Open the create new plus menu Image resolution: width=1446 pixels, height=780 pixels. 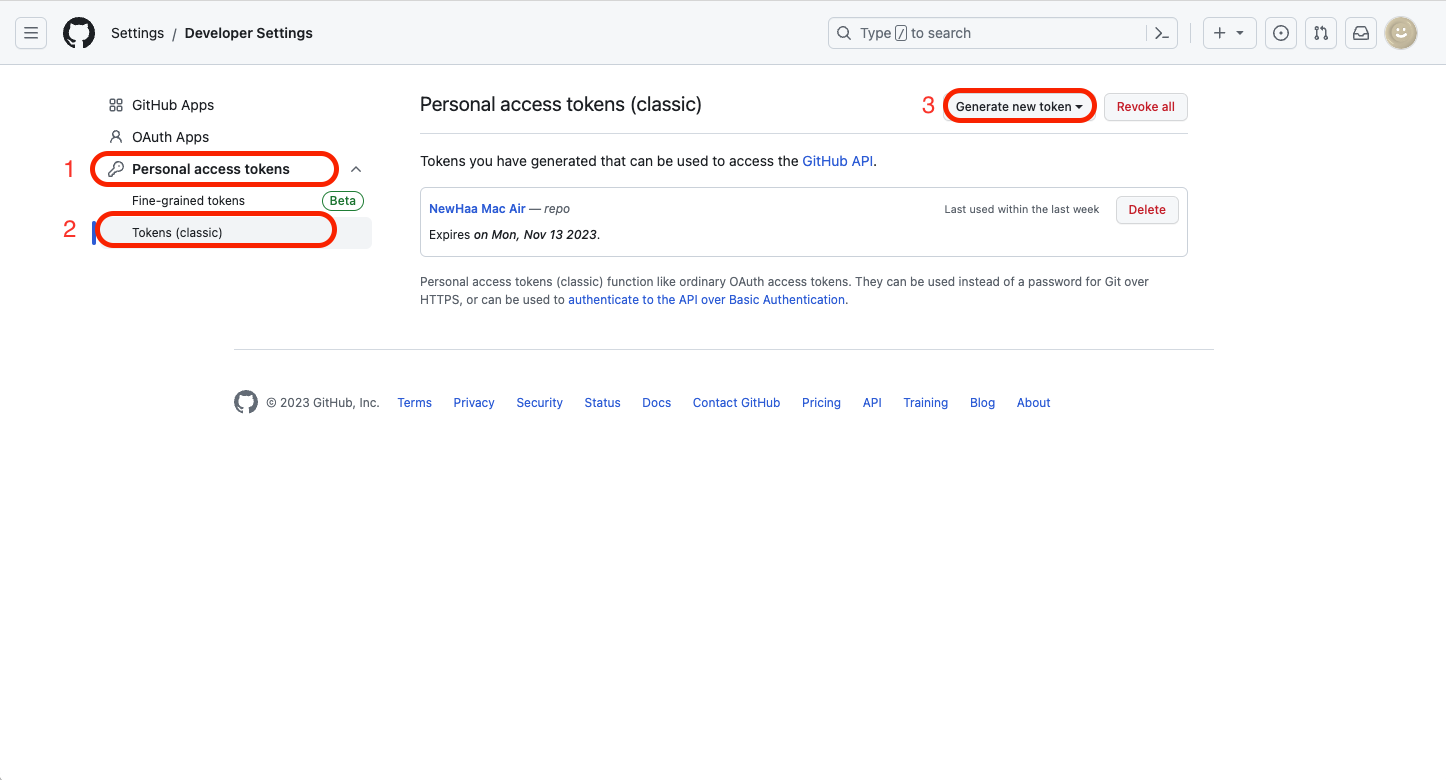(1228, 33)
